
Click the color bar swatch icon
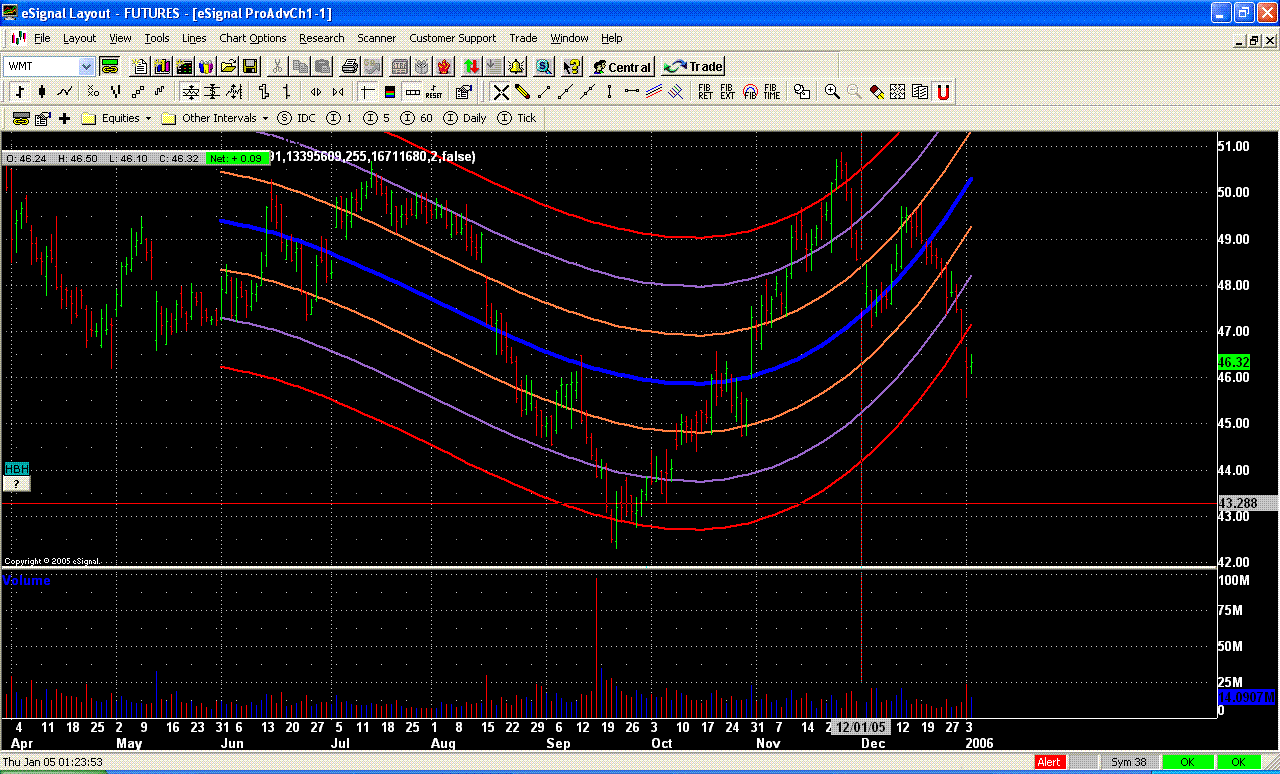pos(390,90)
